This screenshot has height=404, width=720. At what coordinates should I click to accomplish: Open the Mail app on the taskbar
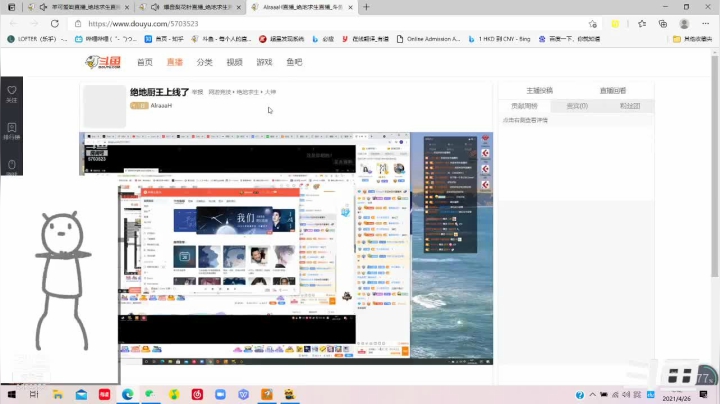point(81,394)
